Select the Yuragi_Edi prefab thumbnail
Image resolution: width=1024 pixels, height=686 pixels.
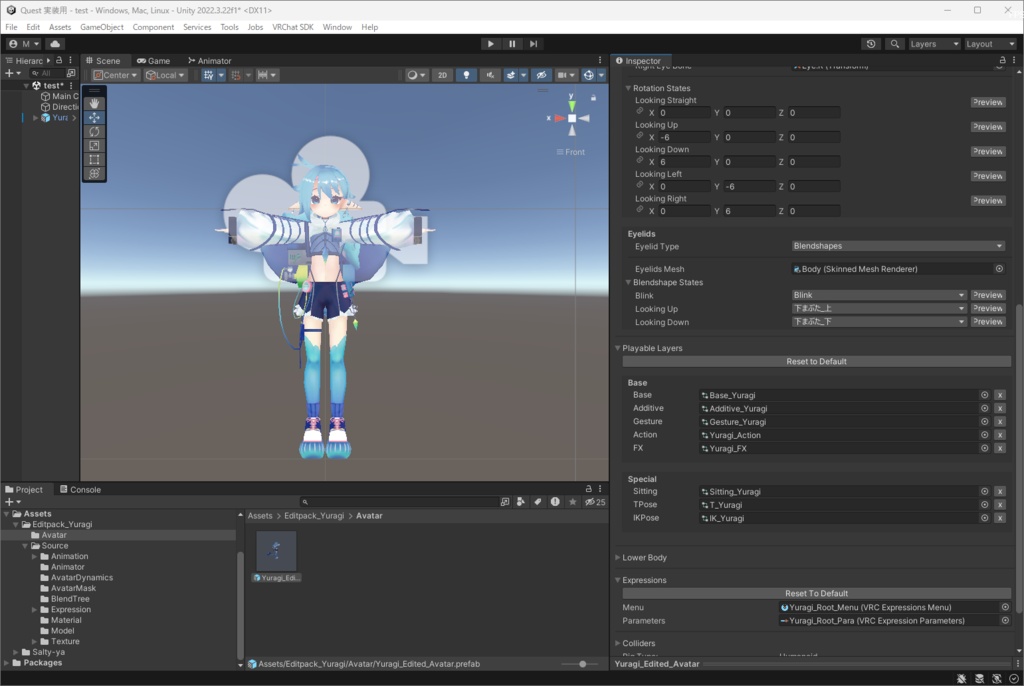276,551
